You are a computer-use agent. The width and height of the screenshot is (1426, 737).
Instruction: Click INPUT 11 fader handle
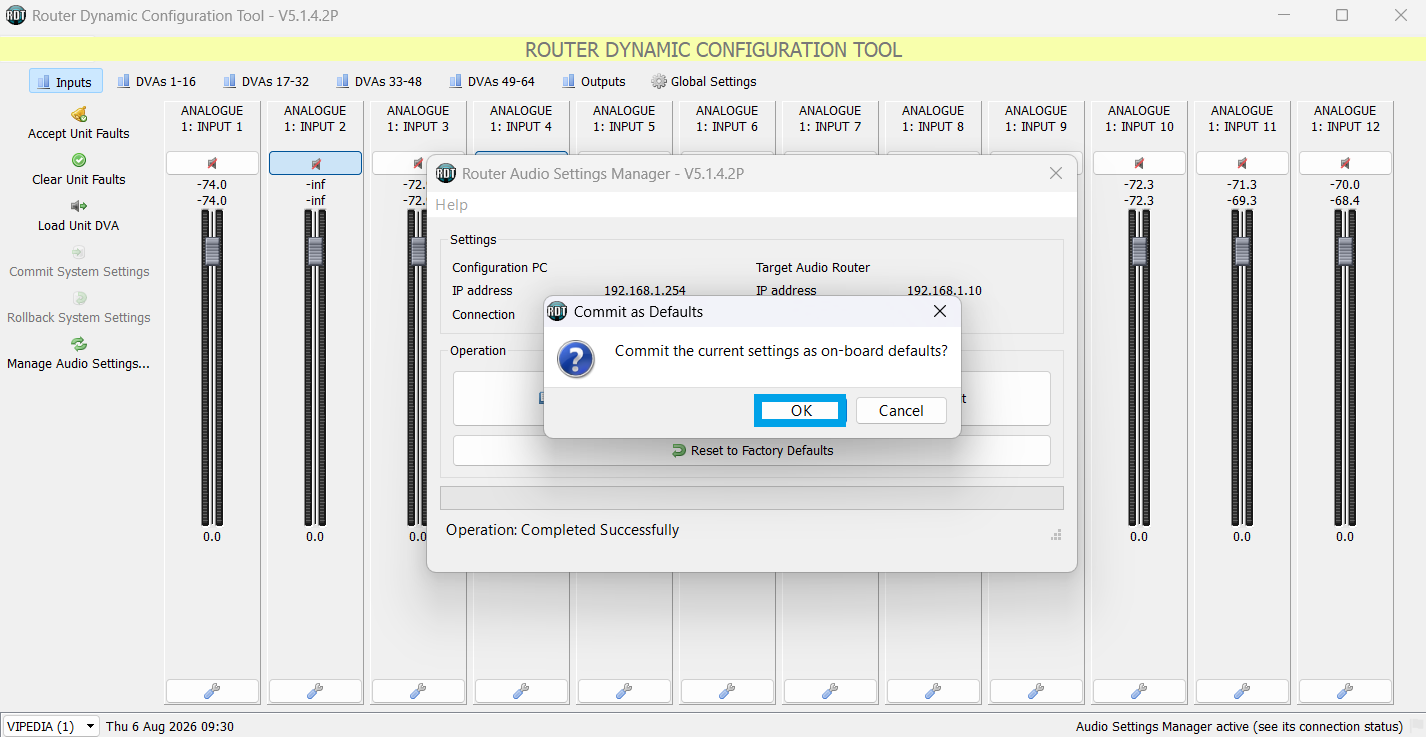tap(1242, 251)
